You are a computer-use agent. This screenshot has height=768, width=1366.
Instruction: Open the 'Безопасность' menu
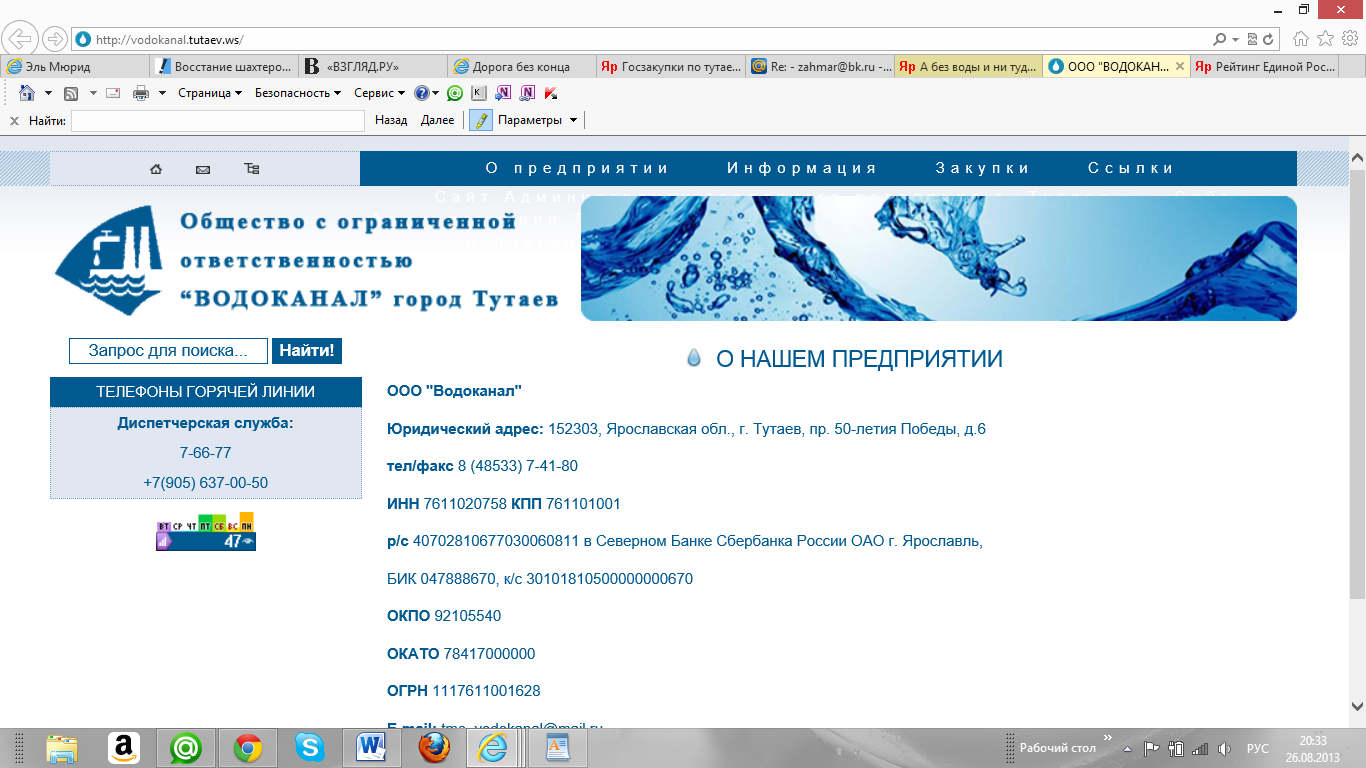click(298, 93)
